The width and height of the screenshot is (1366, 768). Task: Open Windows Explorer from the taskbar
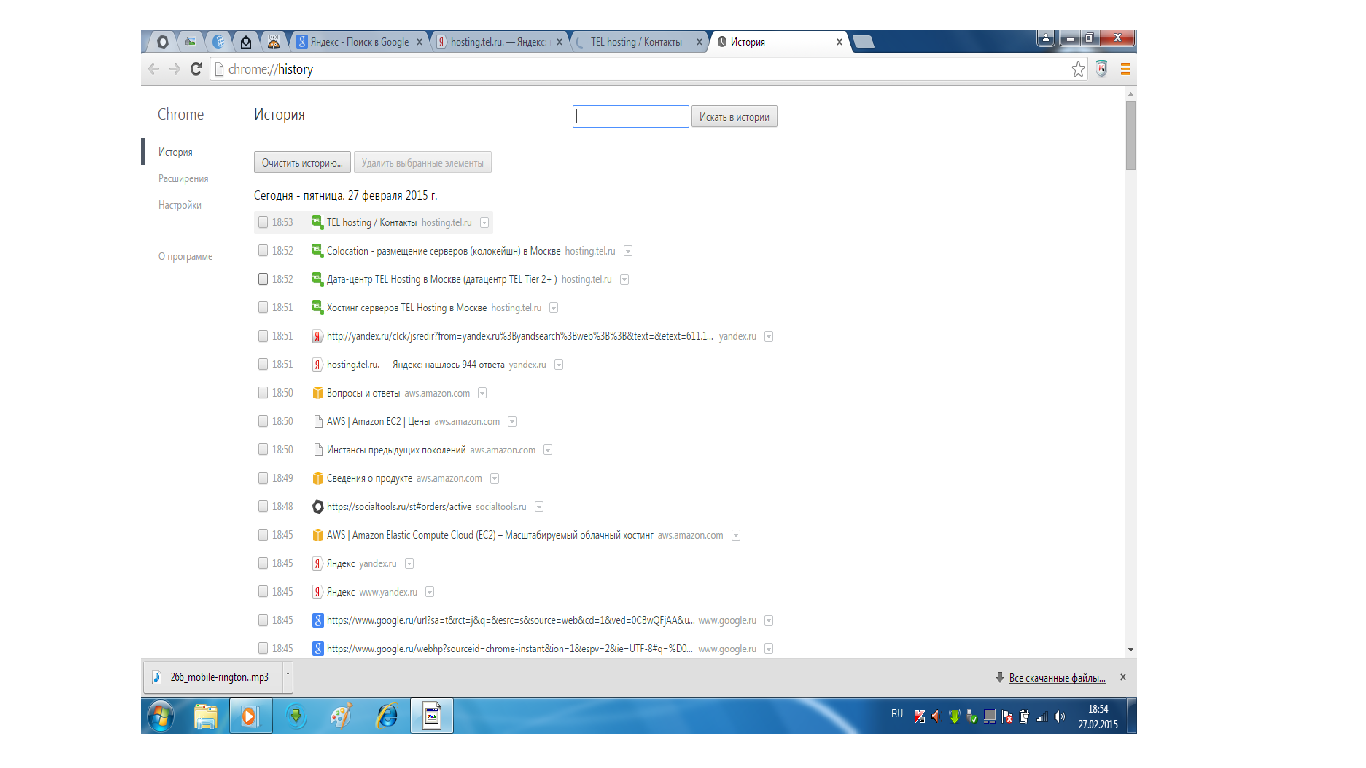pos(205,715)
